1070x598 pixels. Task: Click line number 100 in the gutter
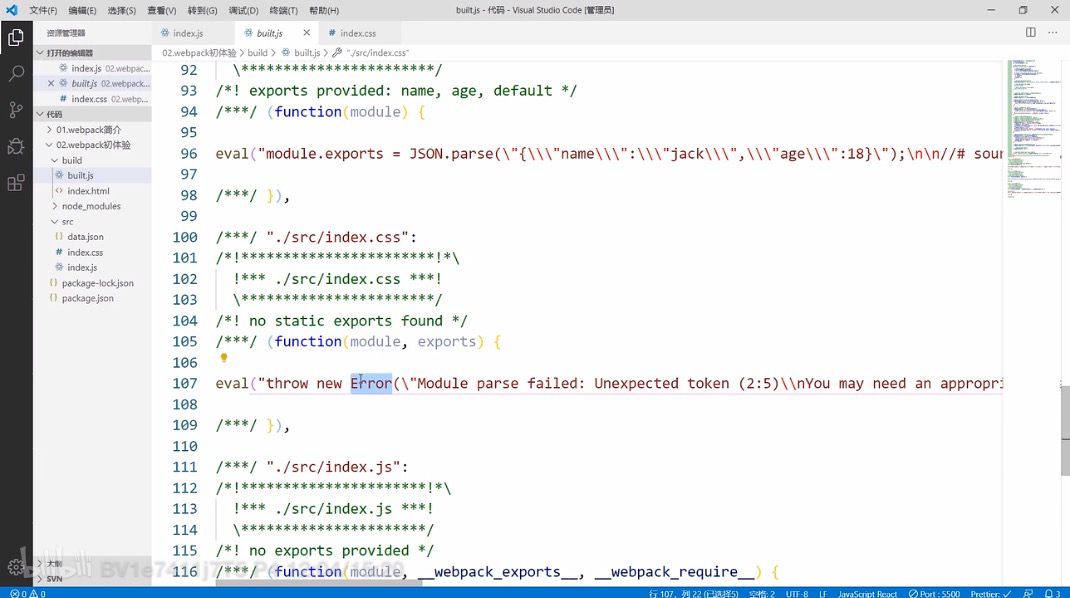185,237
